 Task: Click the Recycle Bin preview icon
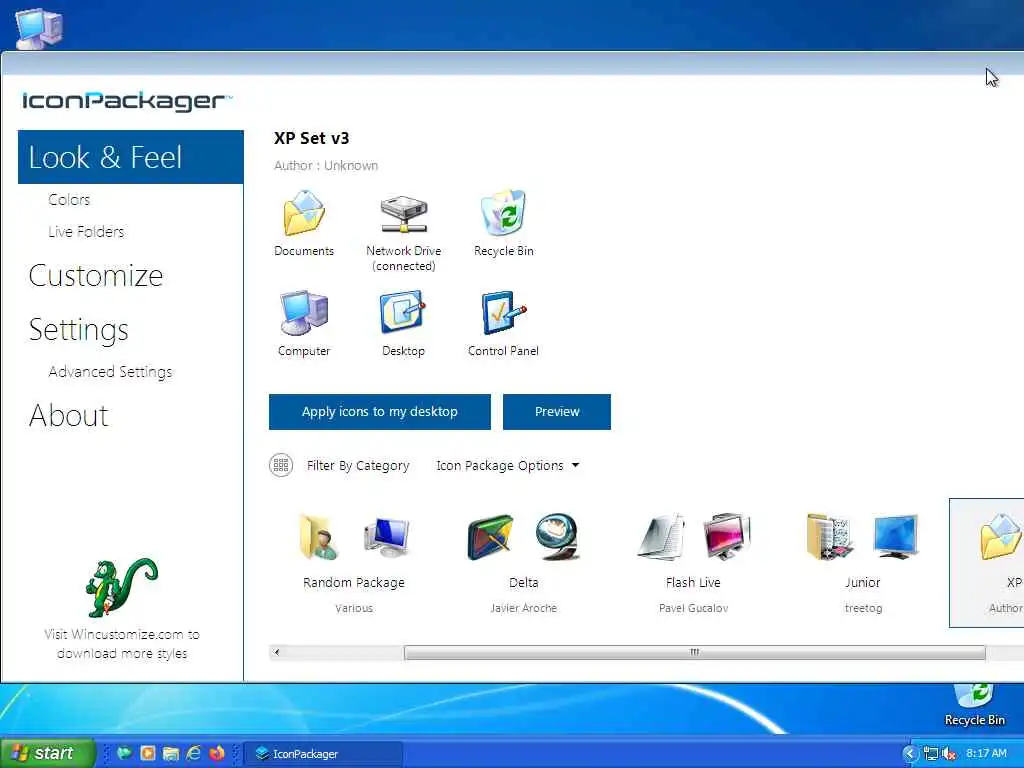pyautogui.click(x=504, y=213)
